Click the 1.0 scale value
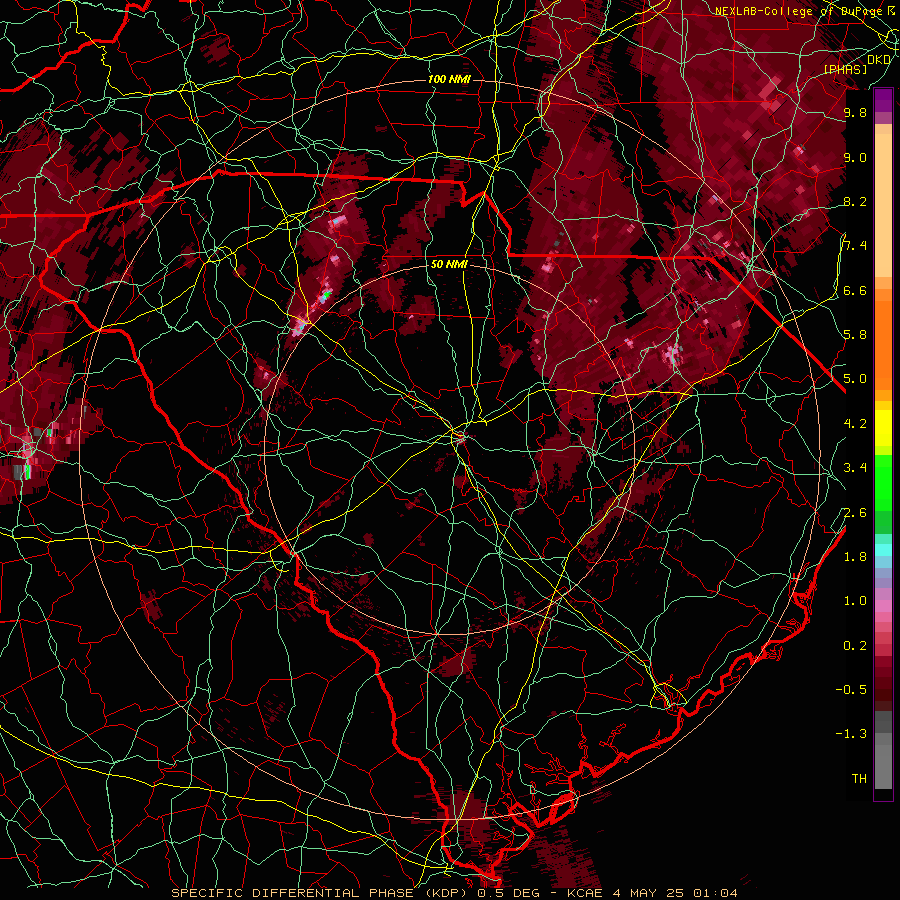 pyautogui.click(x=855, y=601)
